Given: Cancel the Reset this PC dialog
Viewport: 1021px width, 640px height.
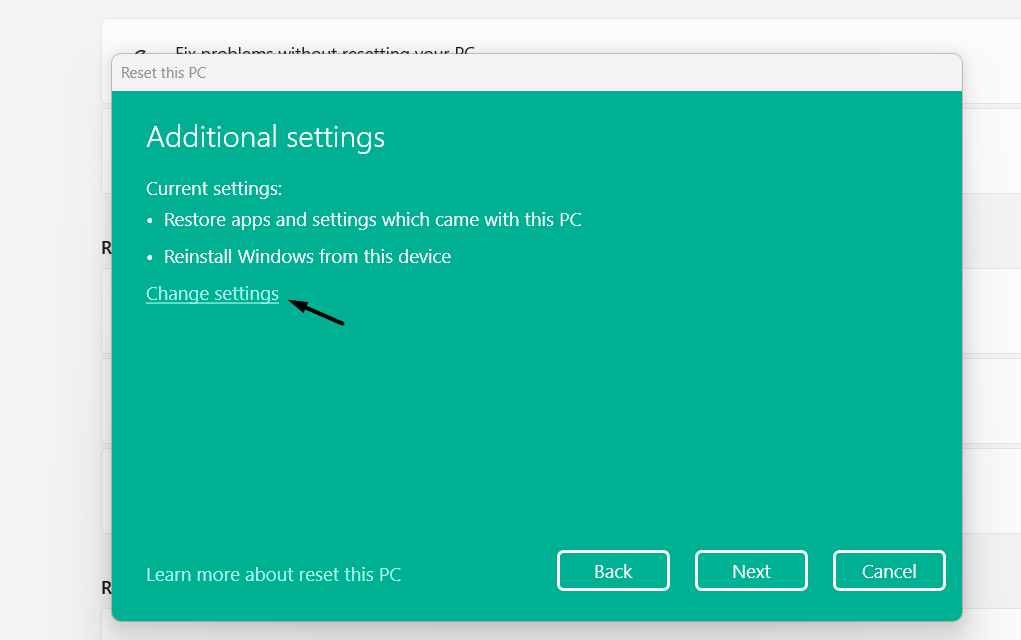Looking at the screenshot, I should [x=889, y=571].
